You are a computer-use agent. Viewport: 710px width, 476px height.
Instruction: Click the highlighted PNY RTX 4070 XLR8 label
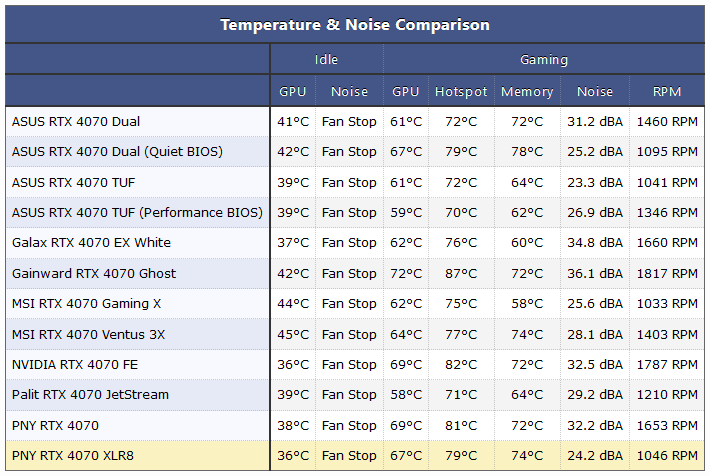pyautogui.click(x=75, y=456)
